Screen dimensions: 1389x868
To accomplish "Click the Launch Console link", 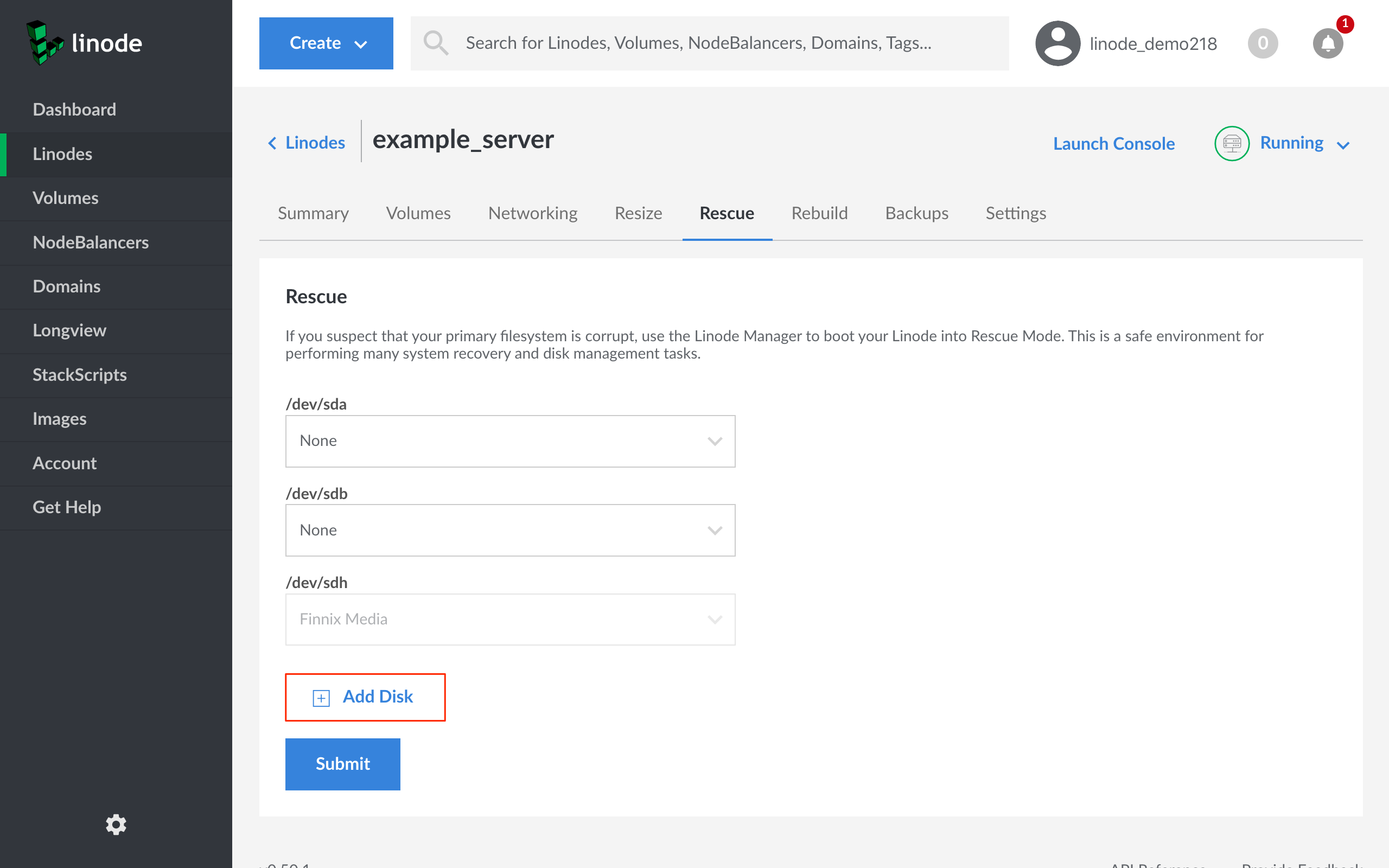I will (1113, 144).
